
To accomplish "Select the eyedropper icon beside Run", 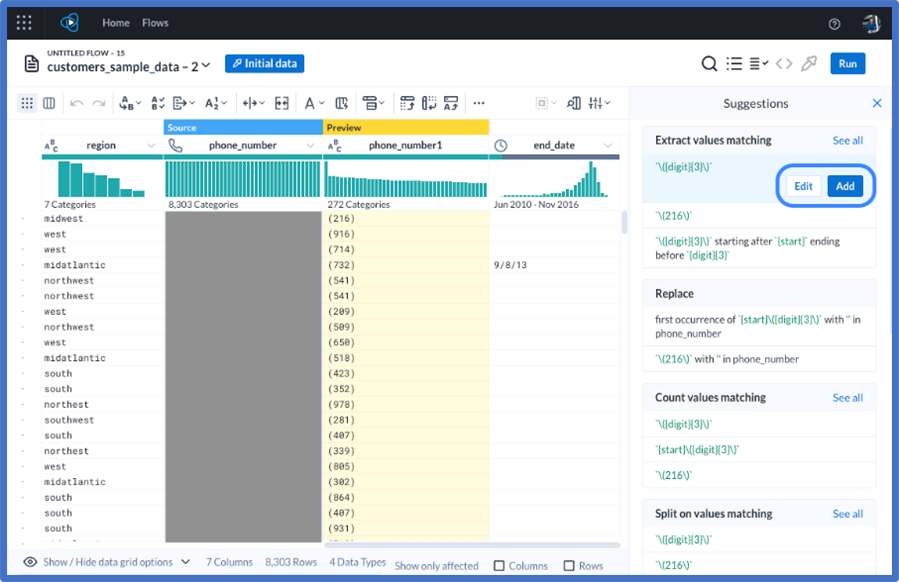I will pyautogui.click(x=808, y=64).
